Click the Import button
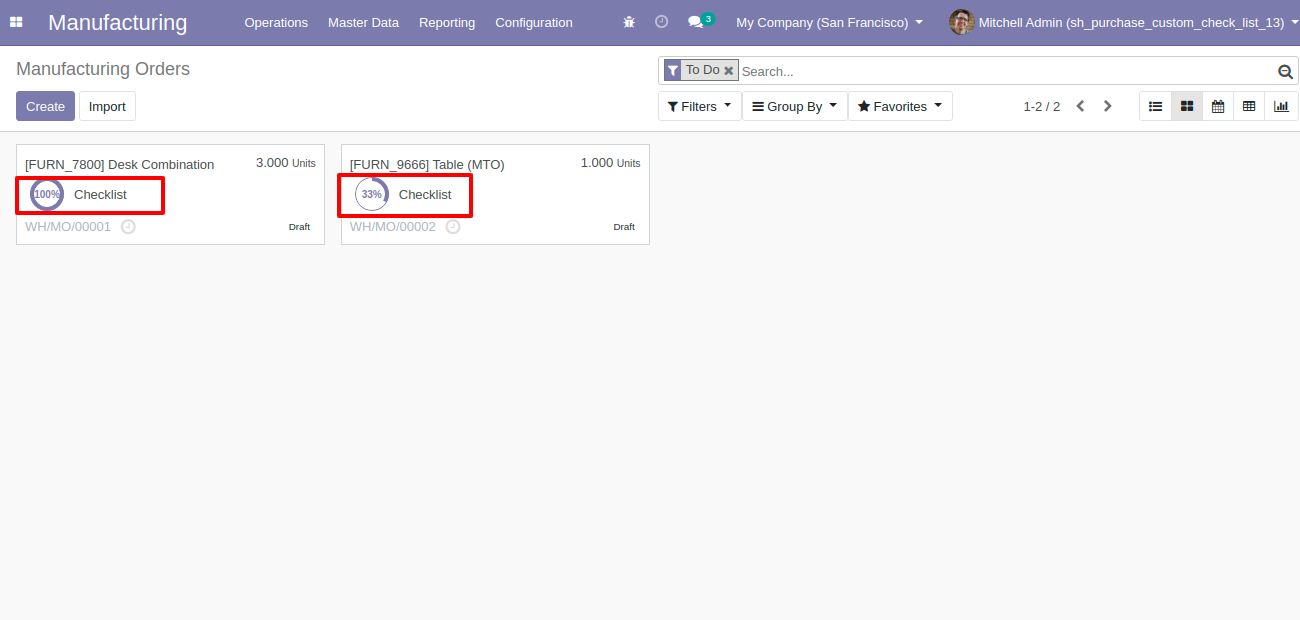The image size is (1300, 620). click(107, 106)
